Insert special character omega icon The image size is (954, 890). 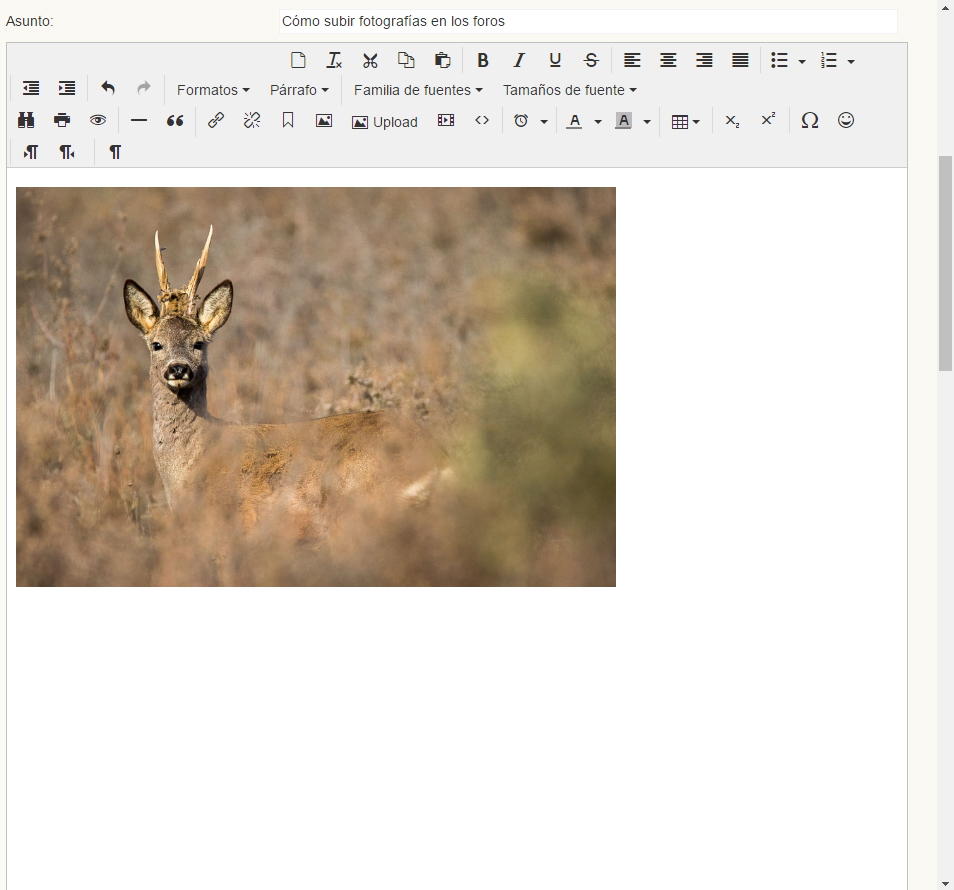(x=809, y=120)
